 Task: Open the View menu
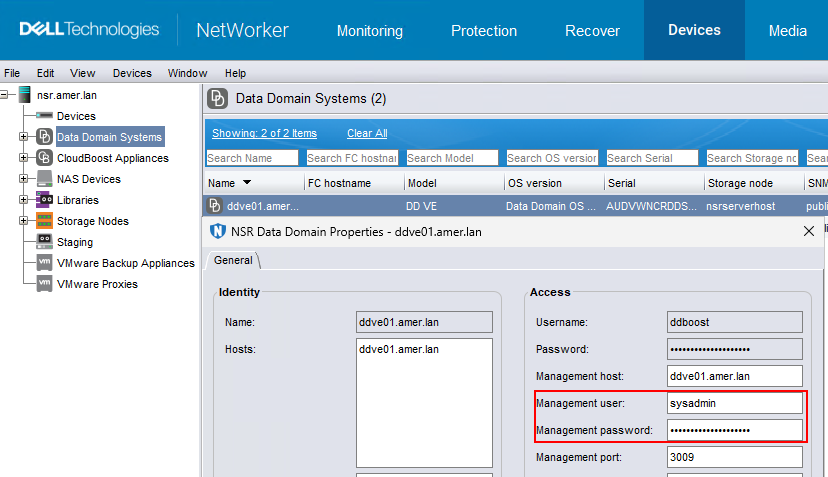(82, 73)
